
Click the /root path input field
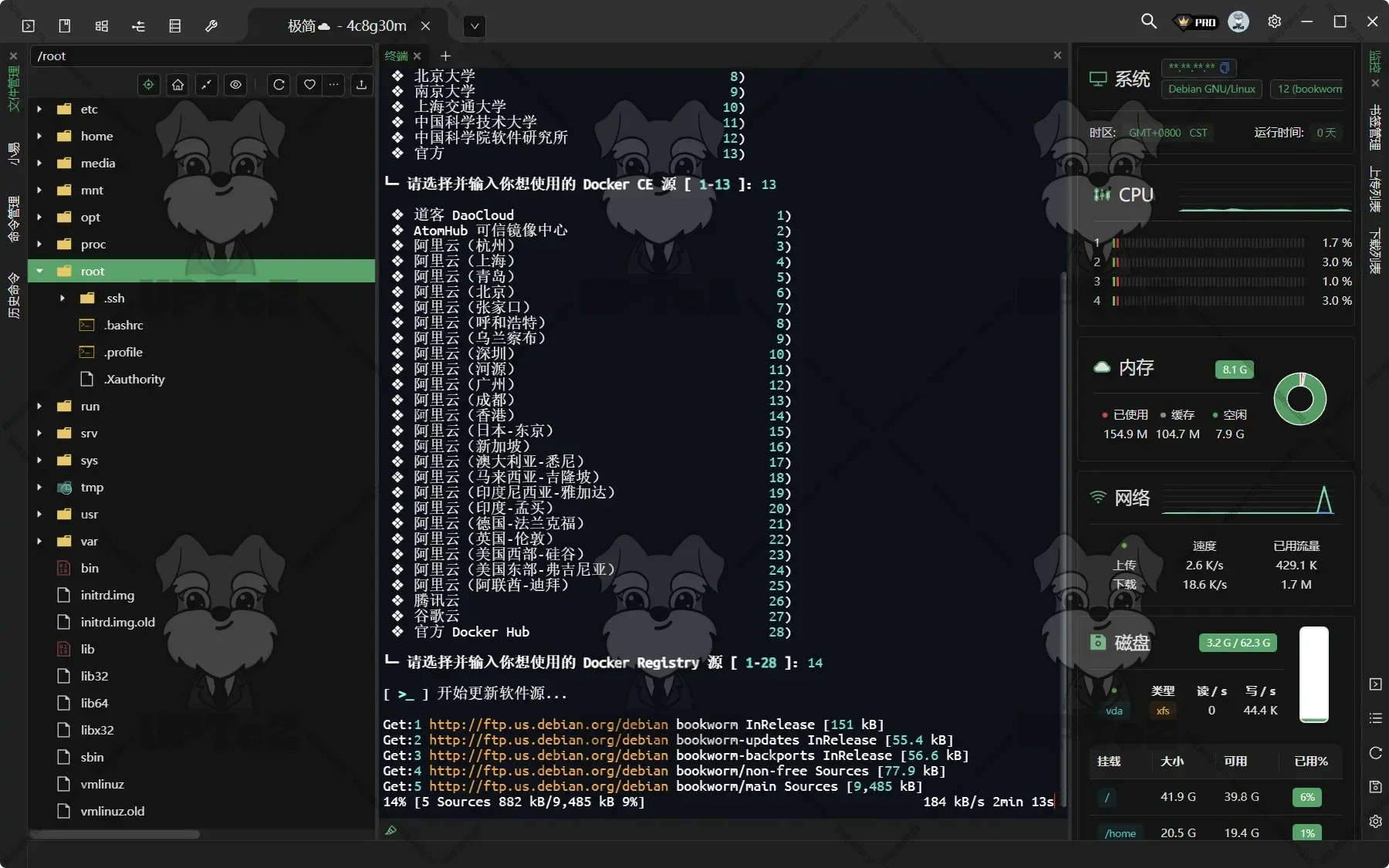201,56
